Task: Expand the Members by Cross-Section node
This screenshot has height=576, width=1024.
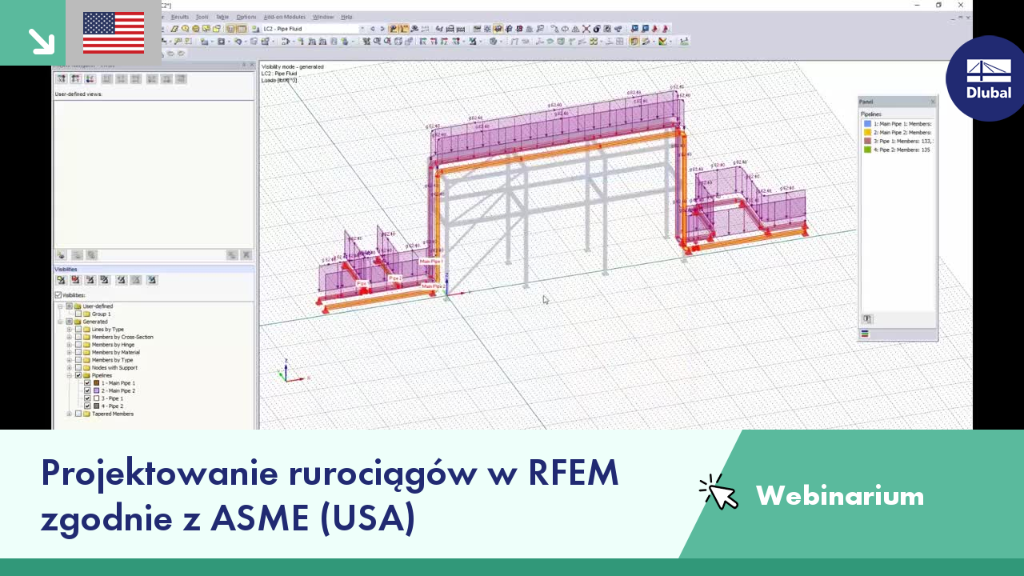Action: pos(69,337)
